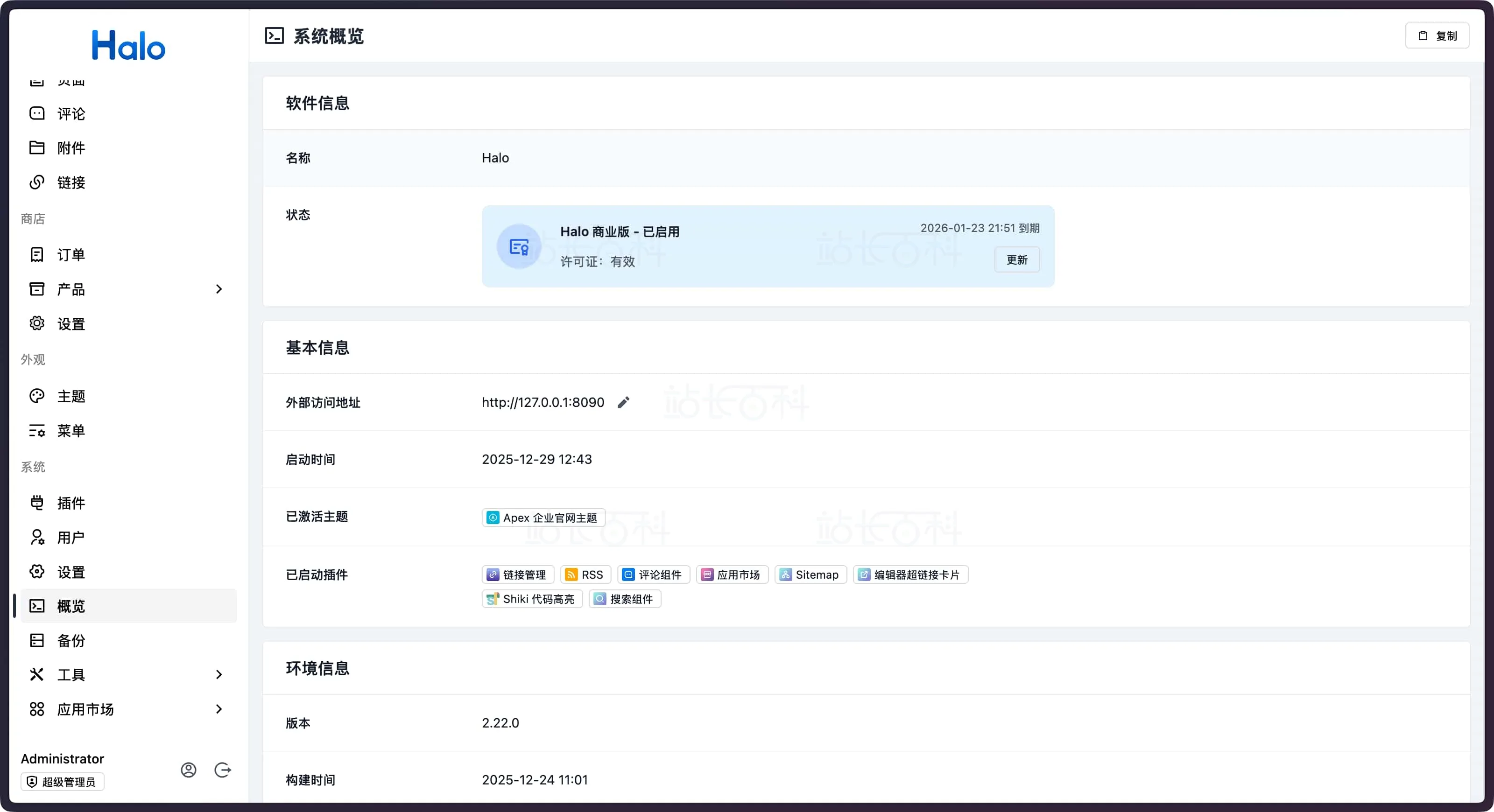Select 概览 in the sidebar
Image resolution: width=1494 pixels, height=812 pixels.
click(x=70, y=606)
